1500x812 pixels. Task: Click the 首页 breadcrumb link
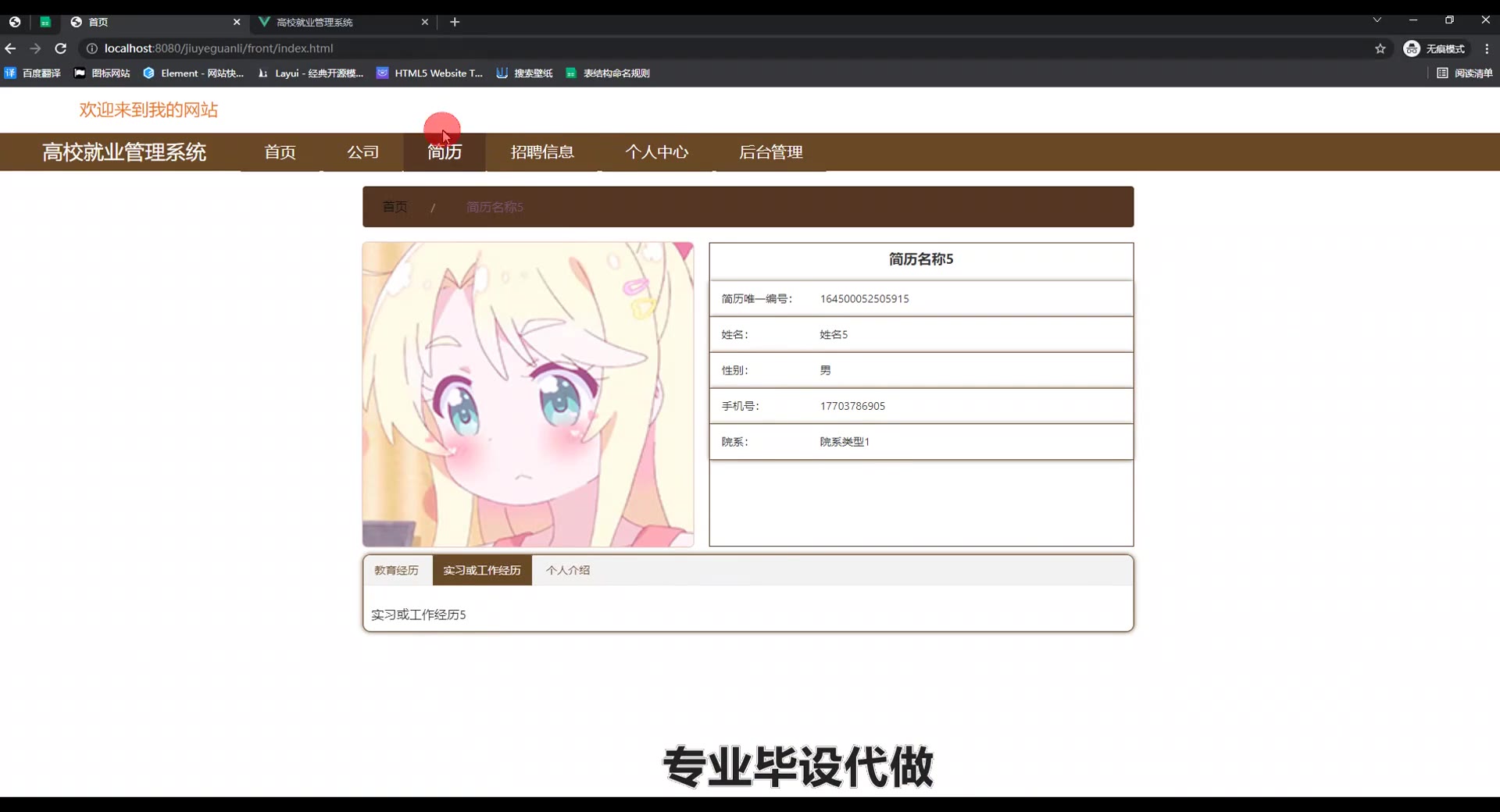[395, 207]
